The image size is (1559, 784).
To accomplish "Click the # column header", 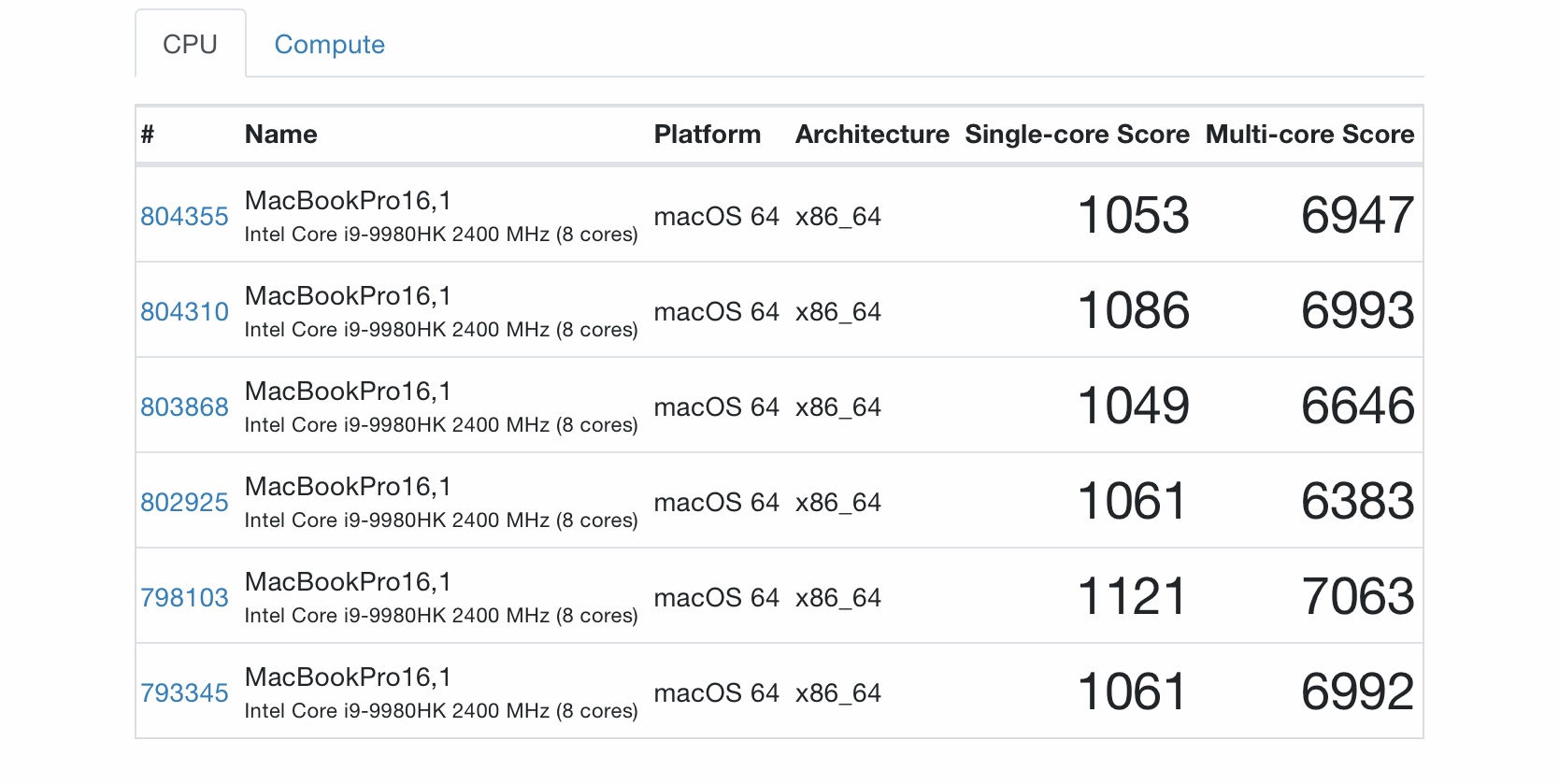I will click(148, 135).
